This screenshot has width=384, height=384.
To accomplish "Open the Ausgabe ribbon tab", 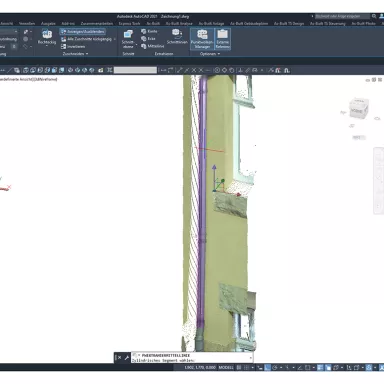I will [48, 24].
